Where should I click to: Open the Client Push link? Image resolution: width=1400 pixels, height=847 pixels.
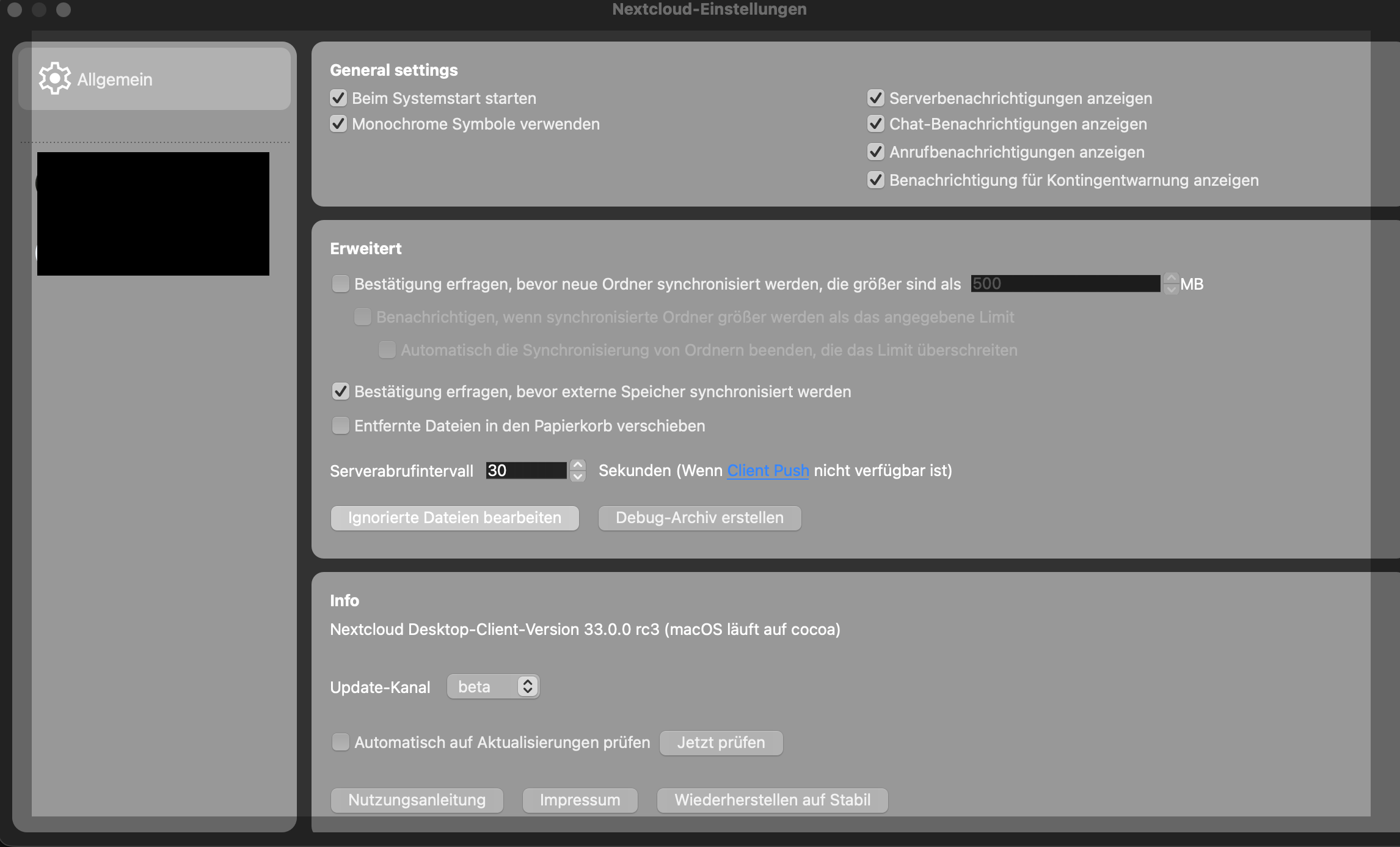click(x=768, y=471)
